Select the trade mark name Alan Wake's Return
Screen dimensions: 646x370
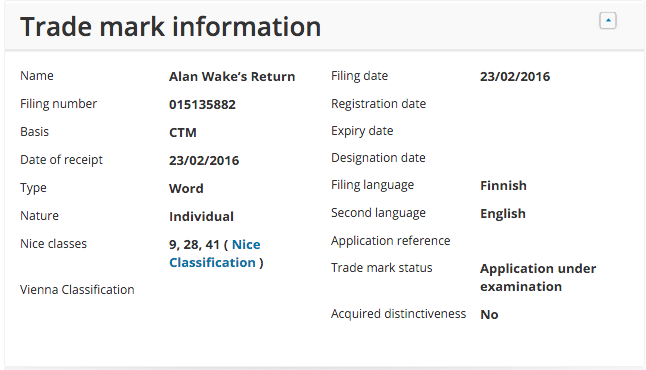pyautogui.click(x=232, y=77)
